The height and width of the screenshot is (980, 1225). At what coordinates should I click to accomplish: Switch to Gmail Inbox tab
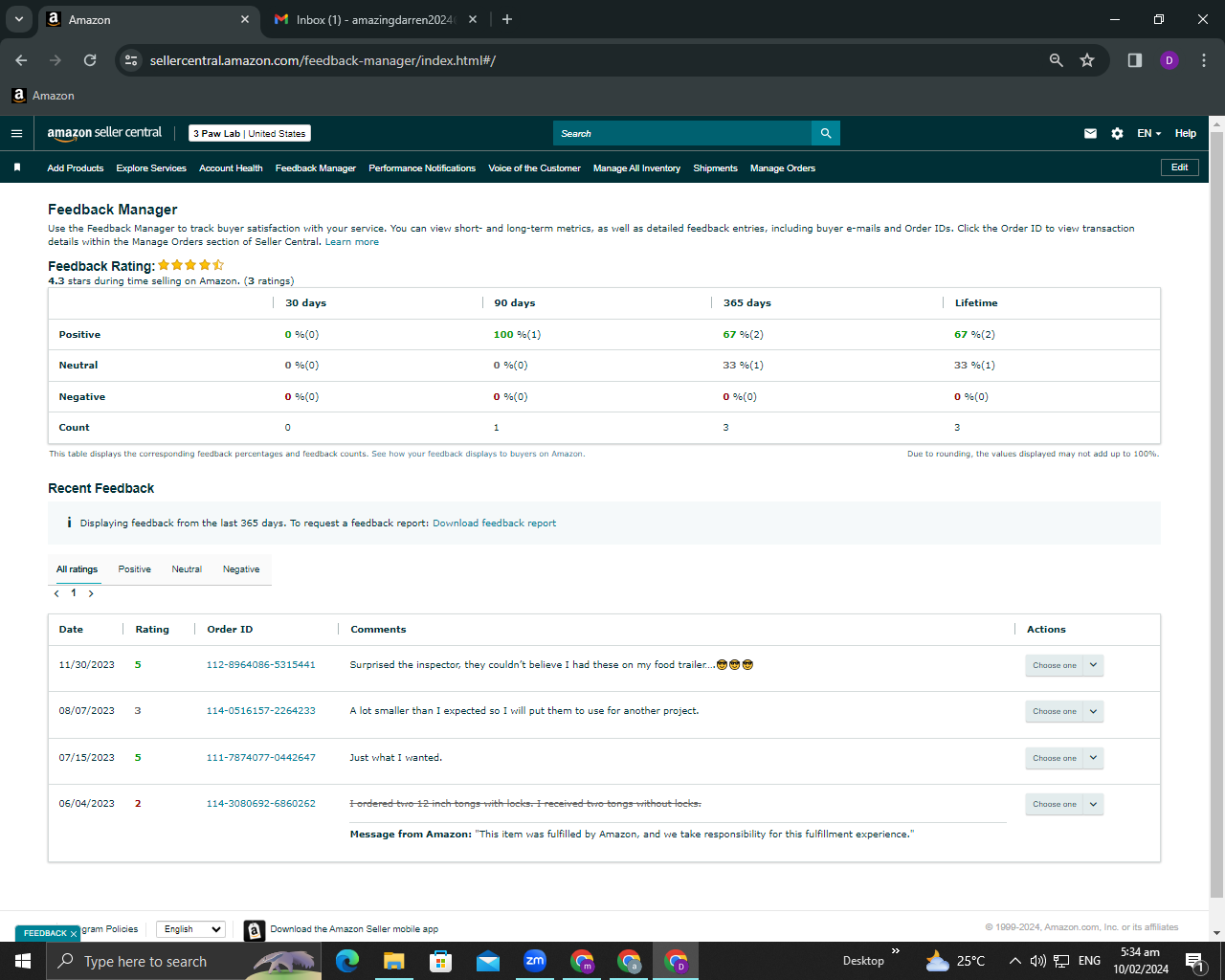pos(376,19)
